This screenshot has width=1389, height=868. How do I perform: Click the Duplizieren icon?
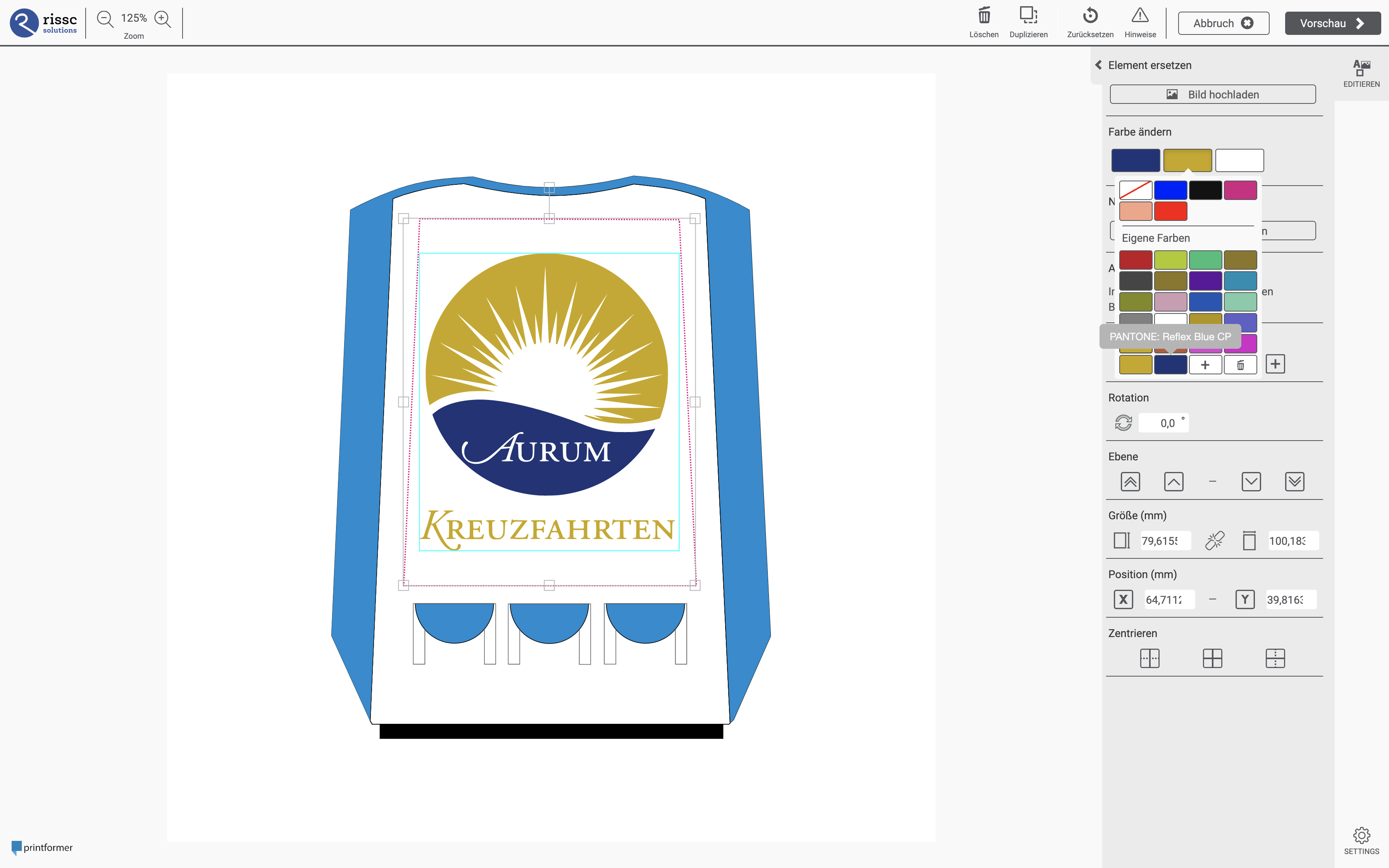point(1028,15)
